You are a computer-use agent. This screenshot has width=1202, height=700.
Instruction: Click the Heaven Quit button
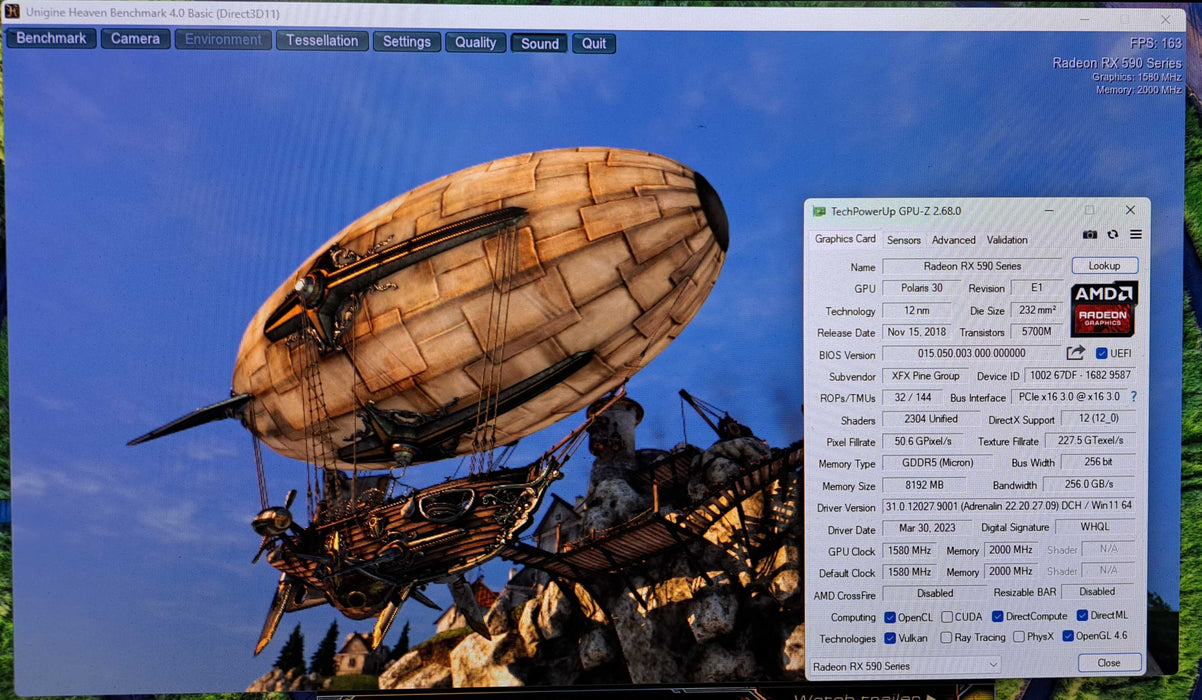coord(594,43)
